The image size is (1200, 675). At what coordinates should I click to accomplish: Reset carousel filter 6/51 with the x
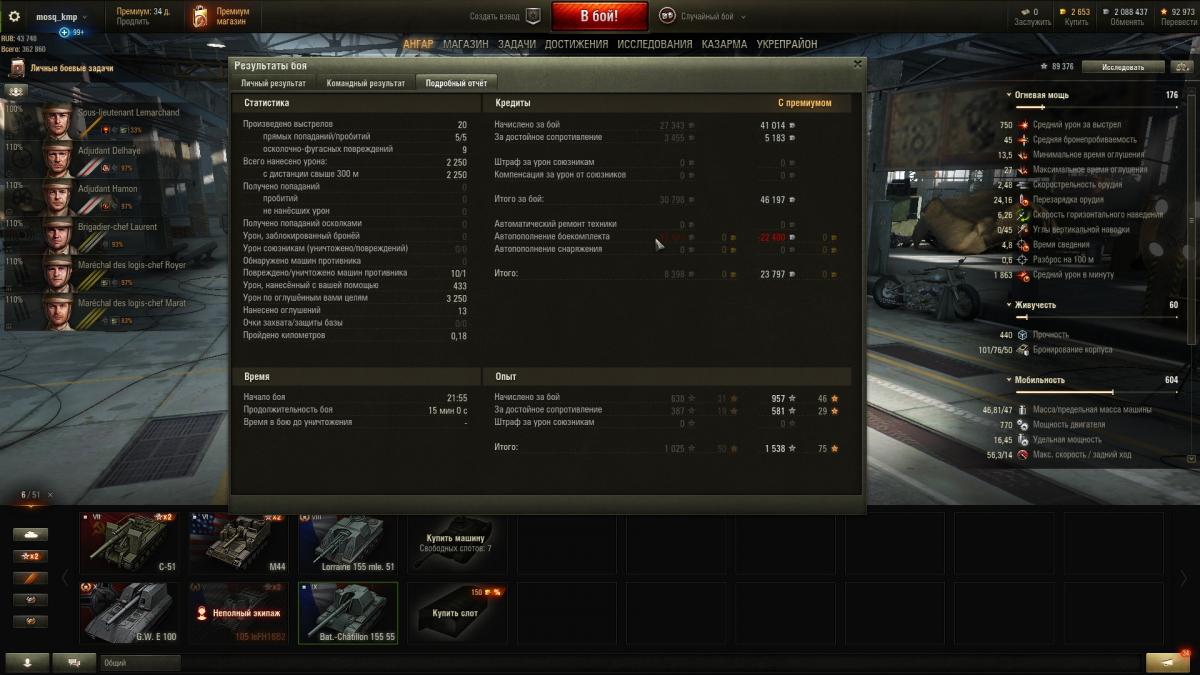click(50, 495)
